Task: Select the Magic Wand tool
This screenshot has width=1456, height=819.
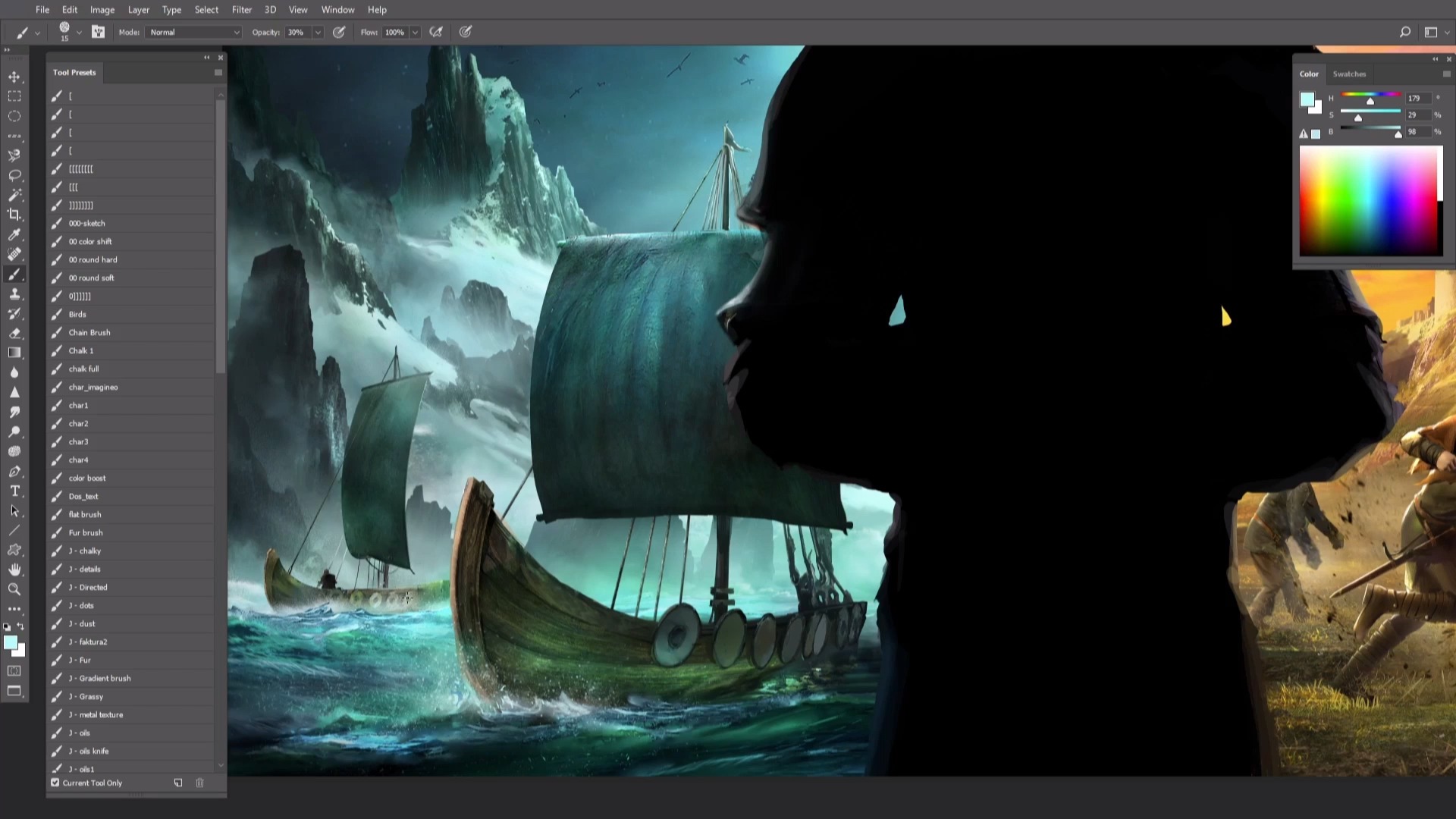Action: (14, 195)
